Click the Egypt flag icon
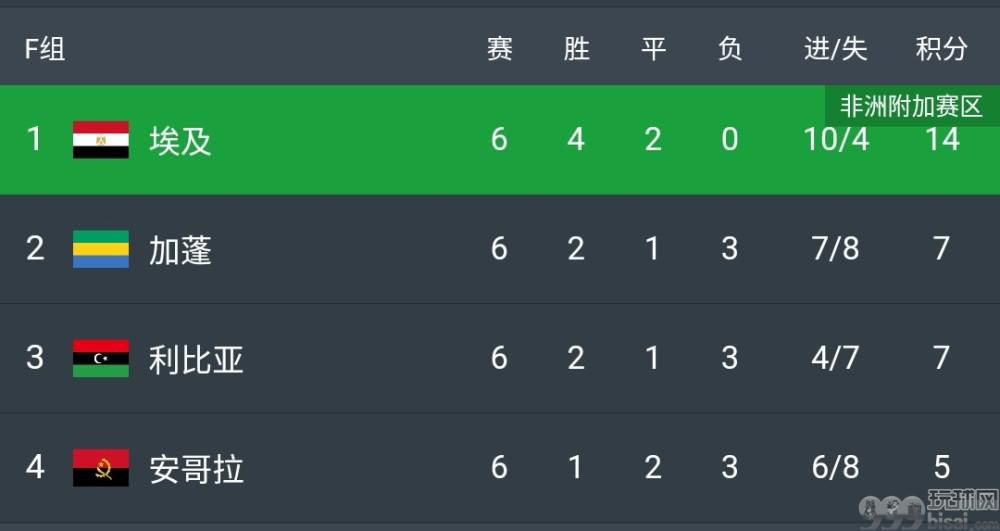Viewport: 1000px width, 531px height. (x=101, y=140)
